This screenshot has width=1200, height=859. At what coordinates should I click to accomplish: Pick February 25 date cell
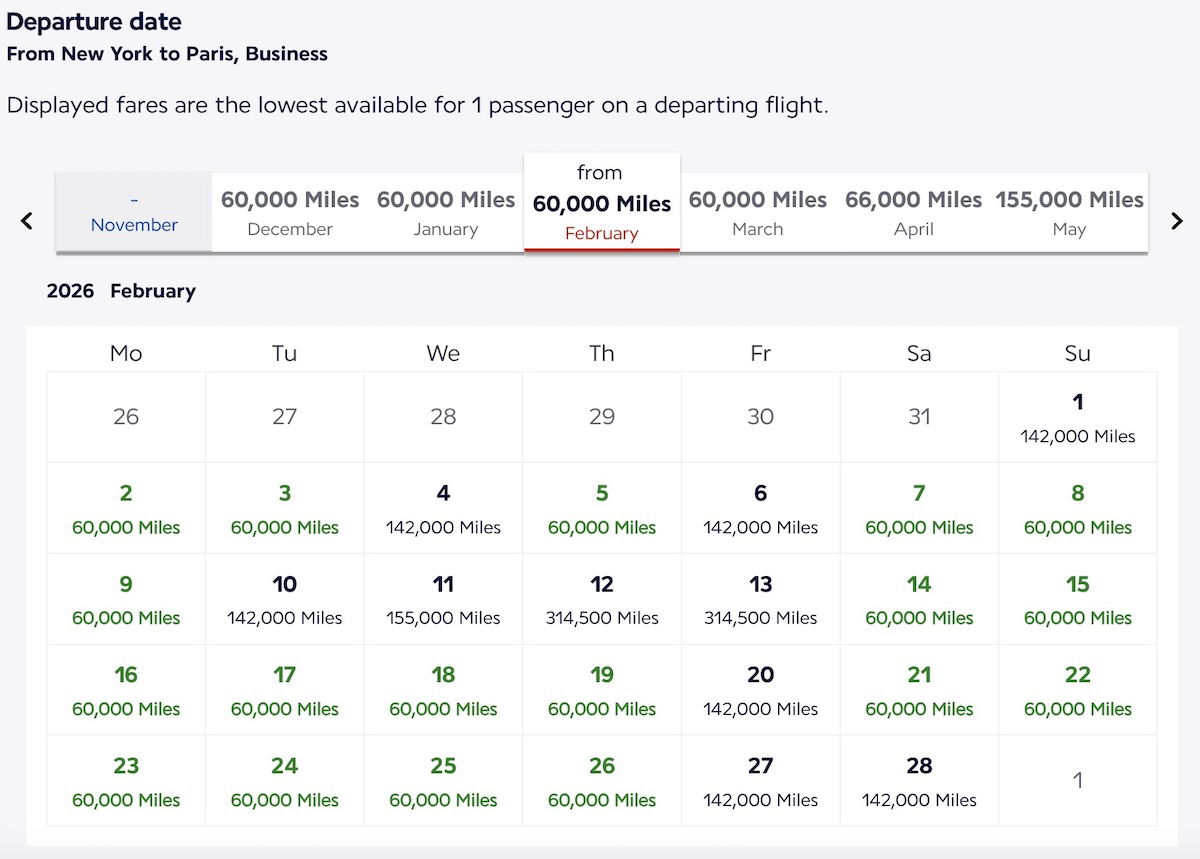pos(443,781)
